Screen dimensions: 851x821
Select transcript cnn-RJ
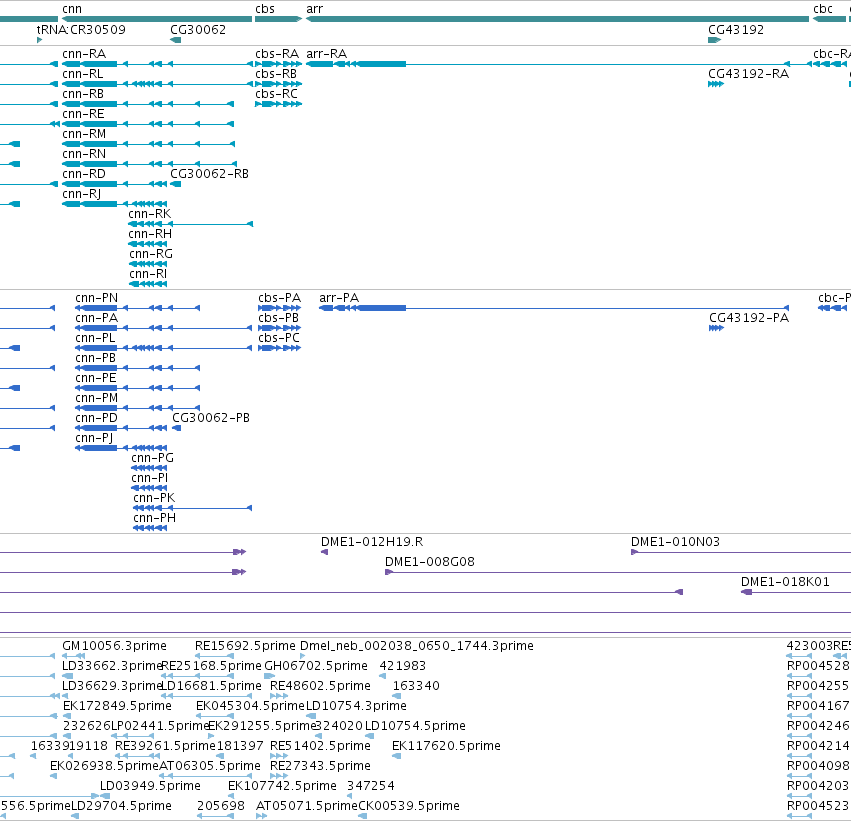tap(82, 194)
